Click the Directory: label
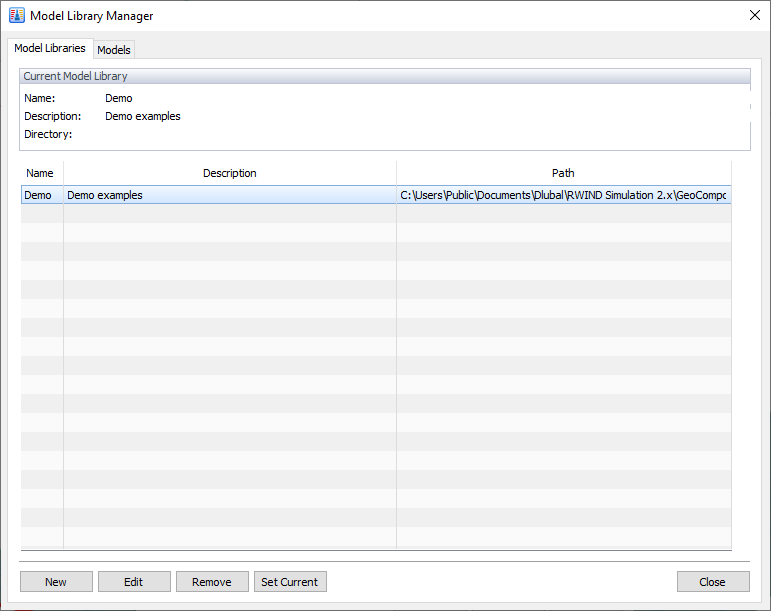The width and height of the screenshot is (771, 611). [x=48, y=134]
